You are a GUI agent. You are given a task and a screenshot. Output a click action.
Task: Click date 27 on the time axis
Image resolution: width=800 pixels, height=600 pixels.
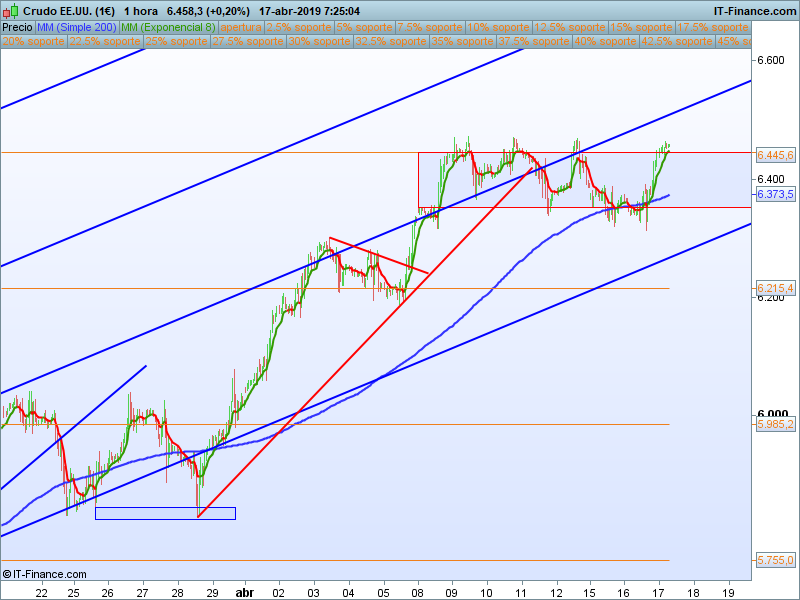coord(142,593)
